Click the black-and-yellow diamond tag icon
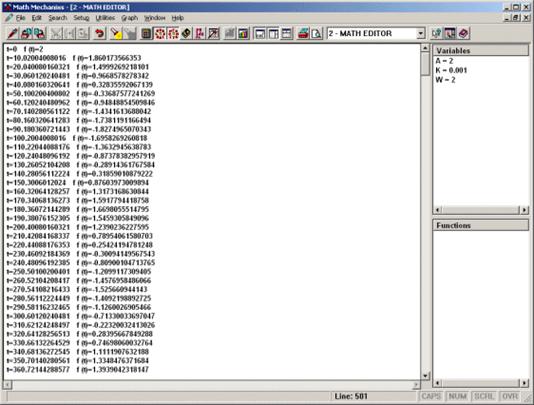The height and width of the screenshot is (405, 534). point(186,33)
